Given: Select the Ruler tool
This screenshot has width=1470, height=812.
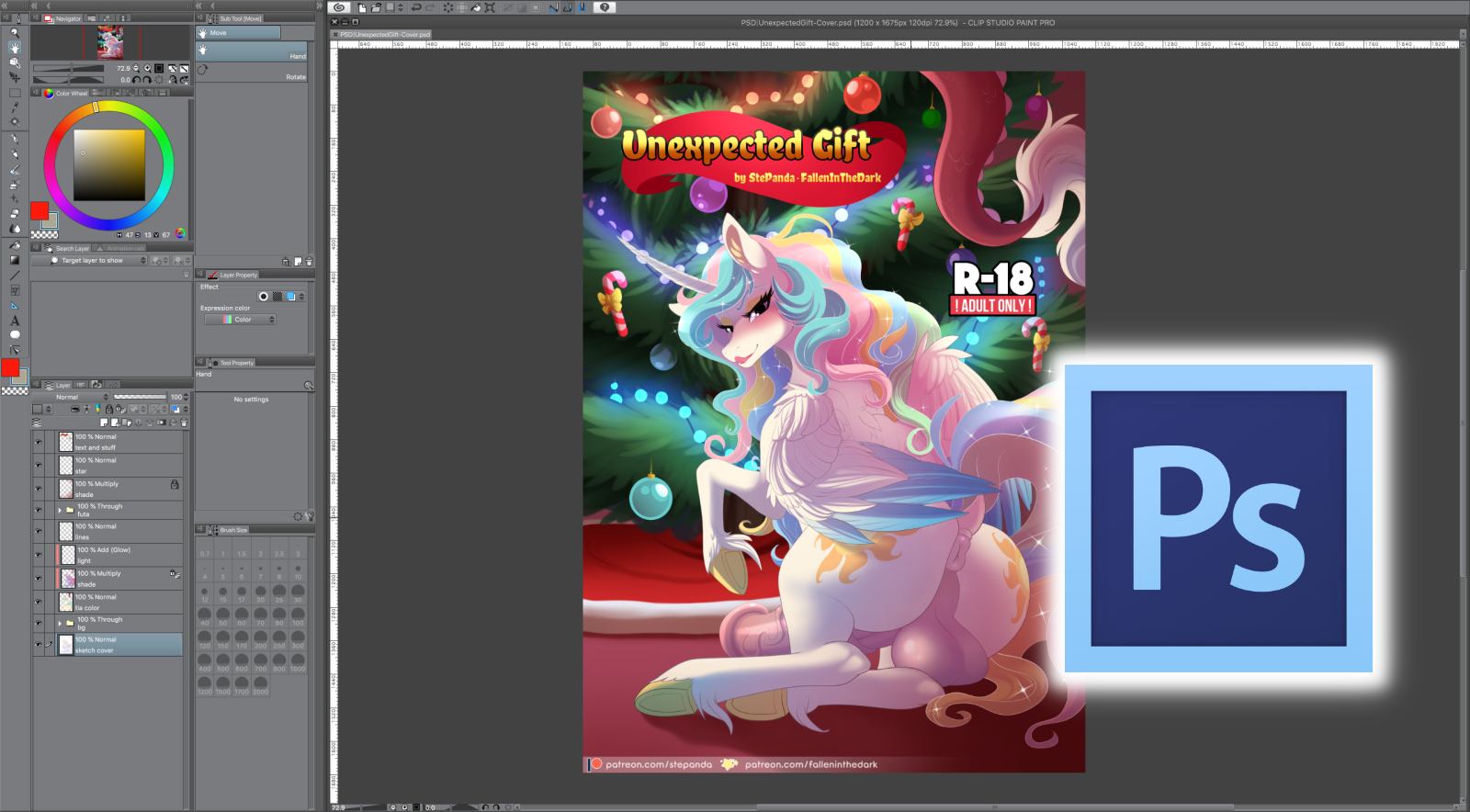Looking at the screenshot, I should 15,305.
